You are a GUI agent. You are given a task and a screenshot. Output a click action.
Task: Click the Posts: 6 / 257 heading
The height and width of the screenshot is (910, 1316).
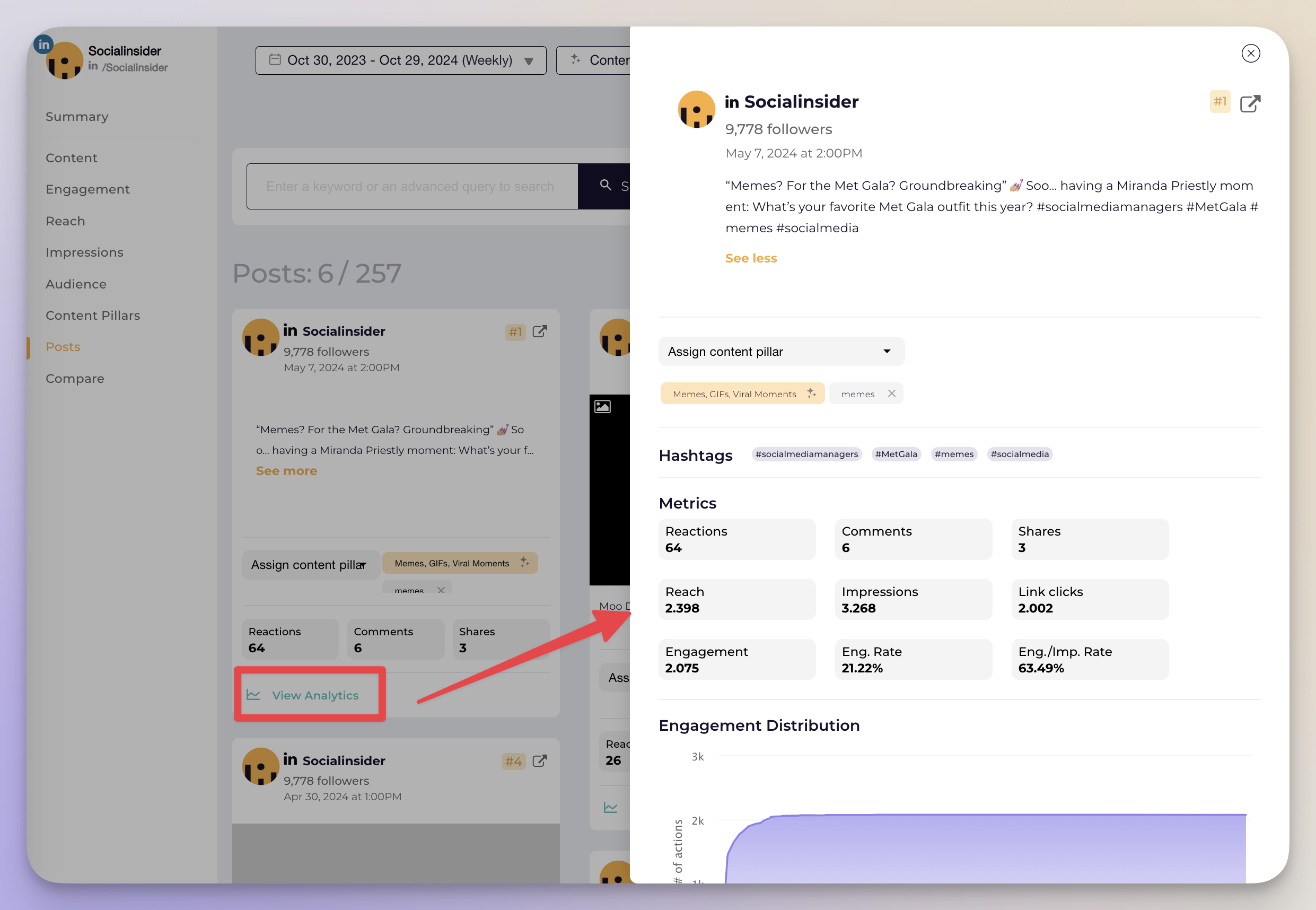click(317, 273)
